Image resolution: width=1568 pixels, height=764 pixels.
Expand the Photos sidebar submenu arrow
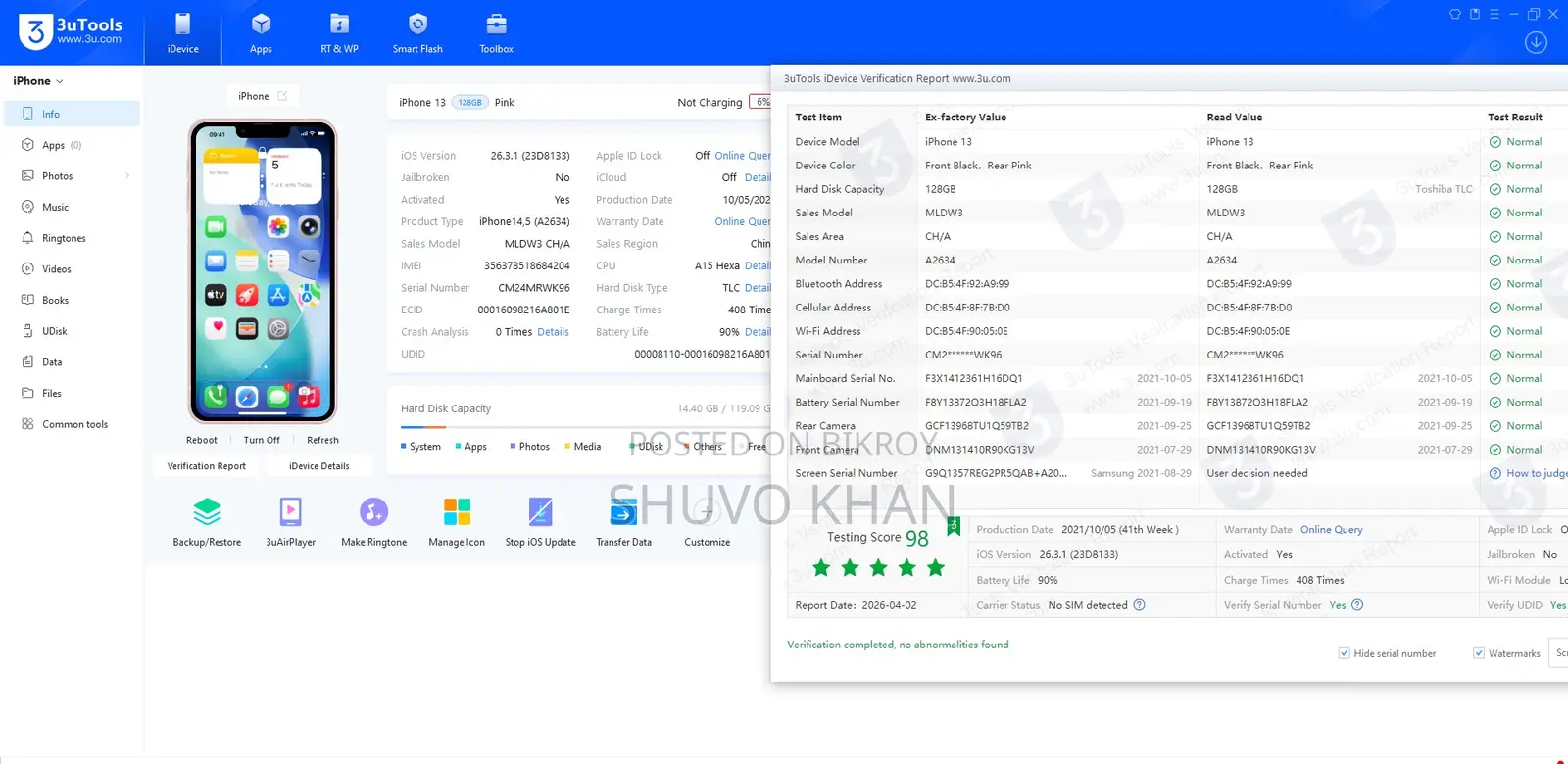point(127,176)
